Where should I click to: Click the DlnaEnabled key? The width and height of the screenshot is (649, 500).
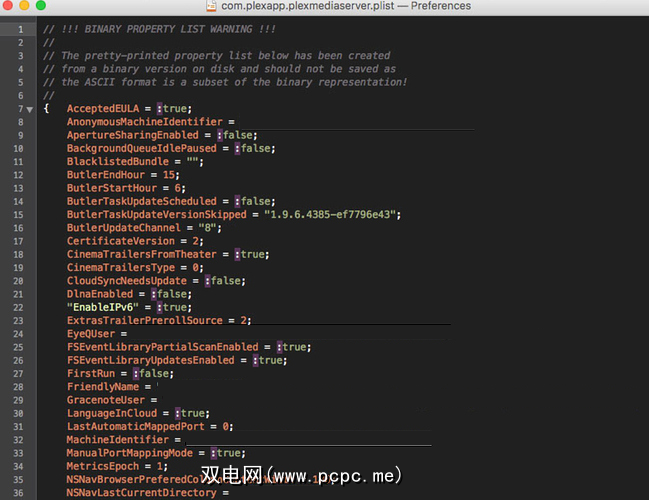(100, 294)
